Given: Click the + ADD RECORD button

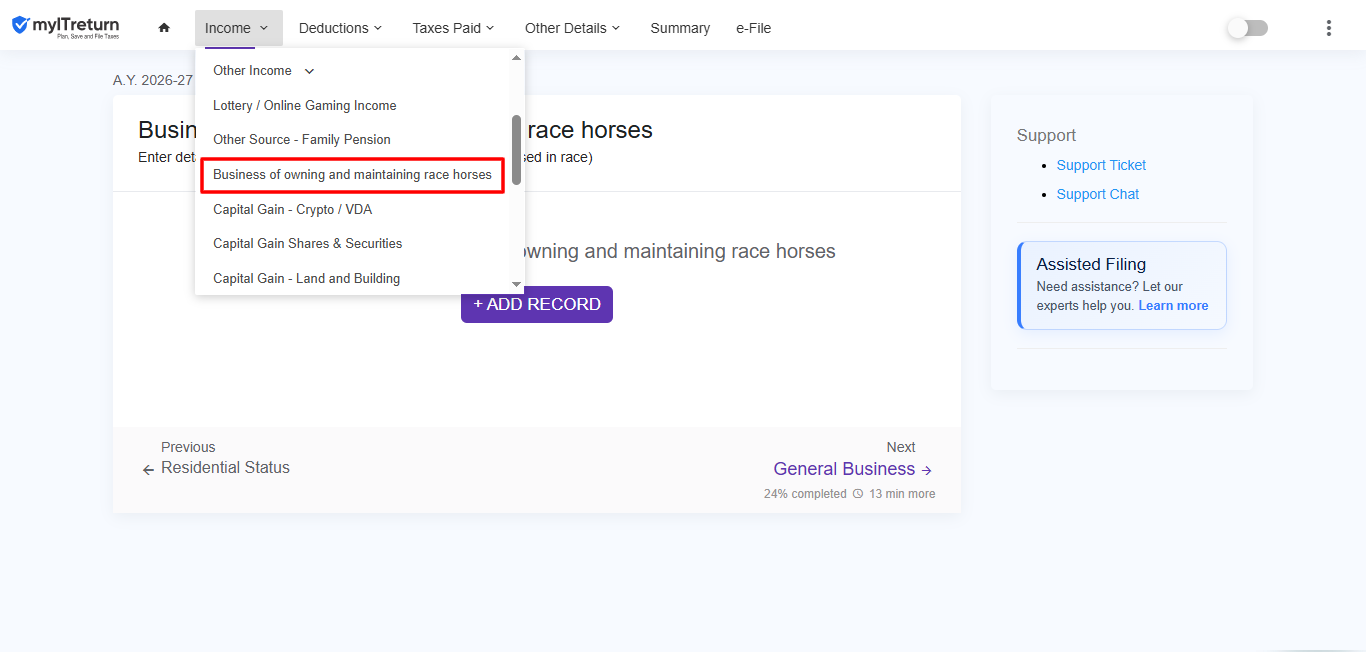Looking at the screenshot, I should [537, 304].
